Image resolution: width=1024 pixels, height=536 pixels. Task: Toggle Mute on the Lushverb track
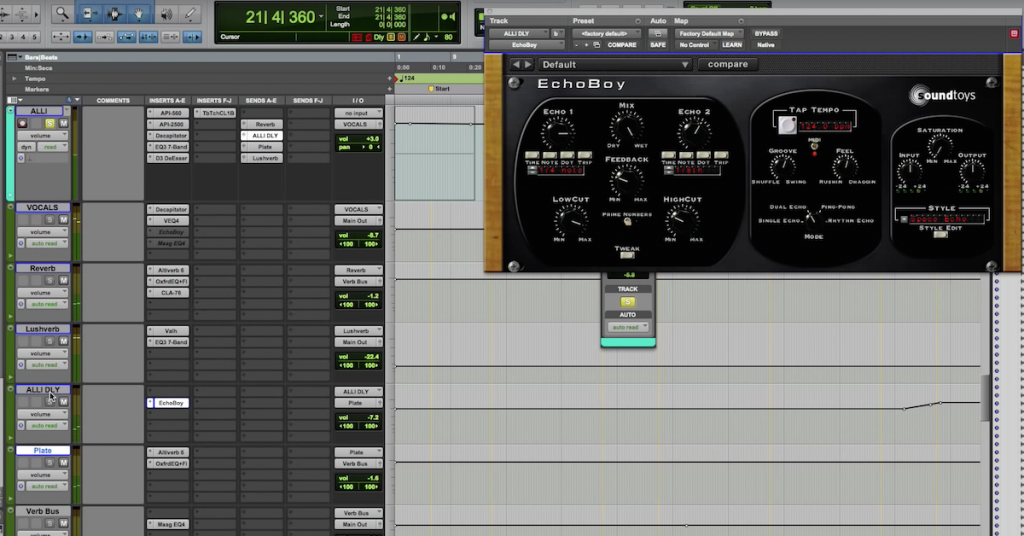(x=63, y=341)
